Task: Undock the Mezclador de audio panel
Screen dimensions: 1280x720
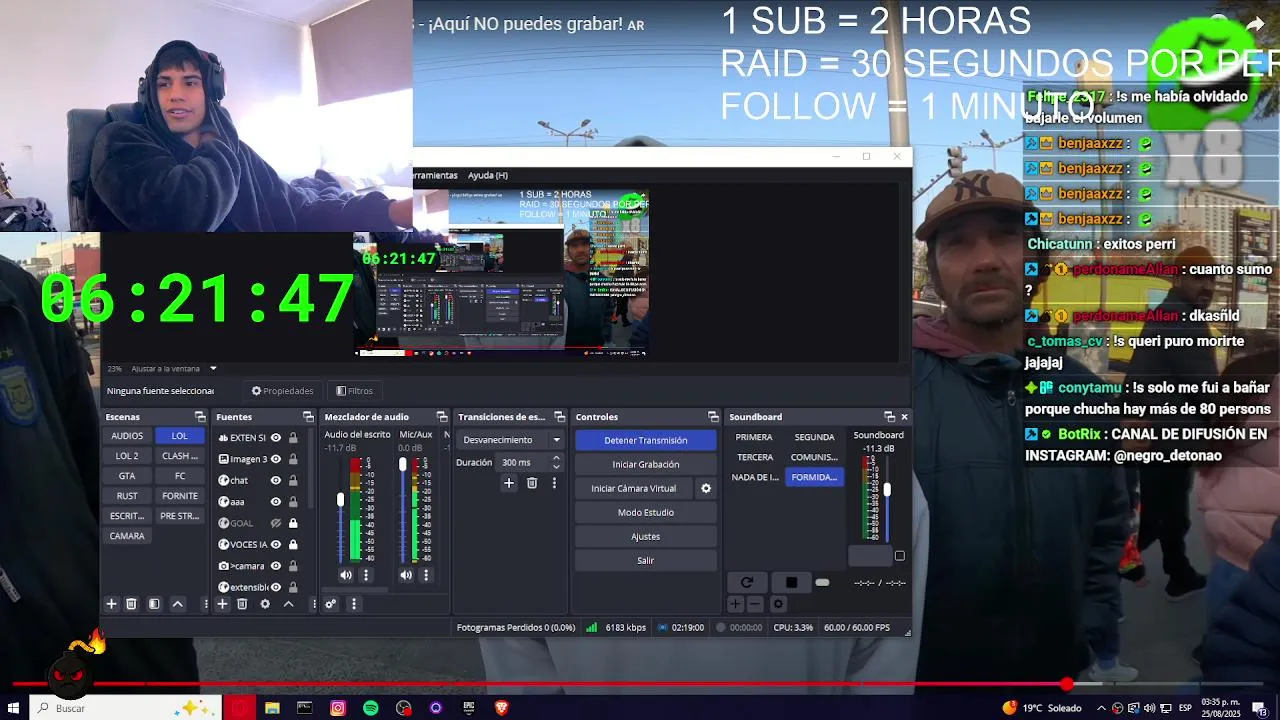Action: point(442,417)
